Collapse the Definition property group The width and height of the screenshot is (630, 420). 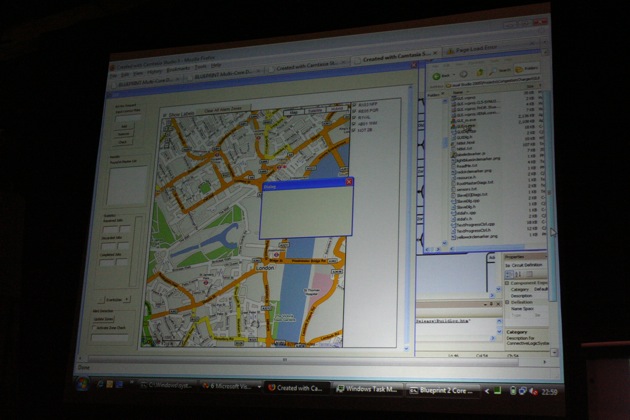(x=507, y=302)
